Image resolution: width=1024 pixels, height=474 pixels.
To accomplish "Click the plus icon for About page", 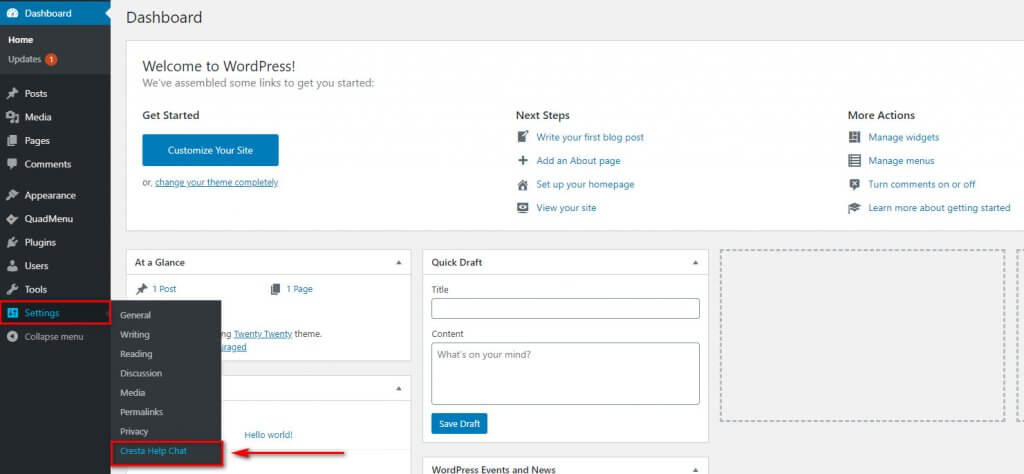I will (x=522, y=161).
